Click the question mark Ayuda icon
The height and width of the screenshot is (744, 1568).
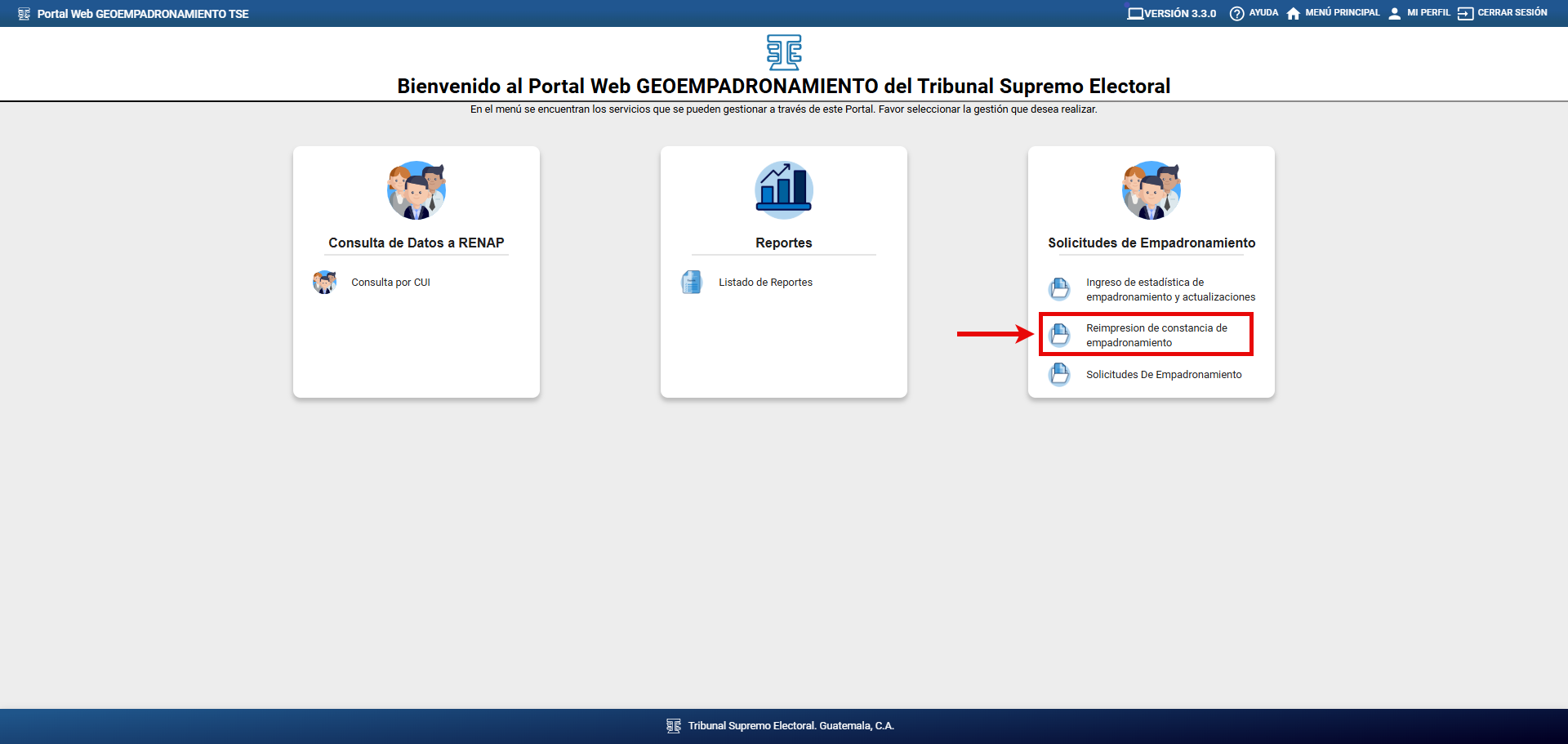[1236, 13]
